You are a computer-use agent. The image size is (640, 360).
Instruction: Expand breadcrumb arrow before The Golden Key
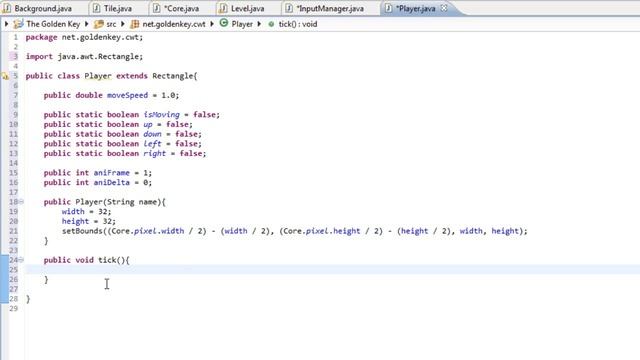coord(7,24)
